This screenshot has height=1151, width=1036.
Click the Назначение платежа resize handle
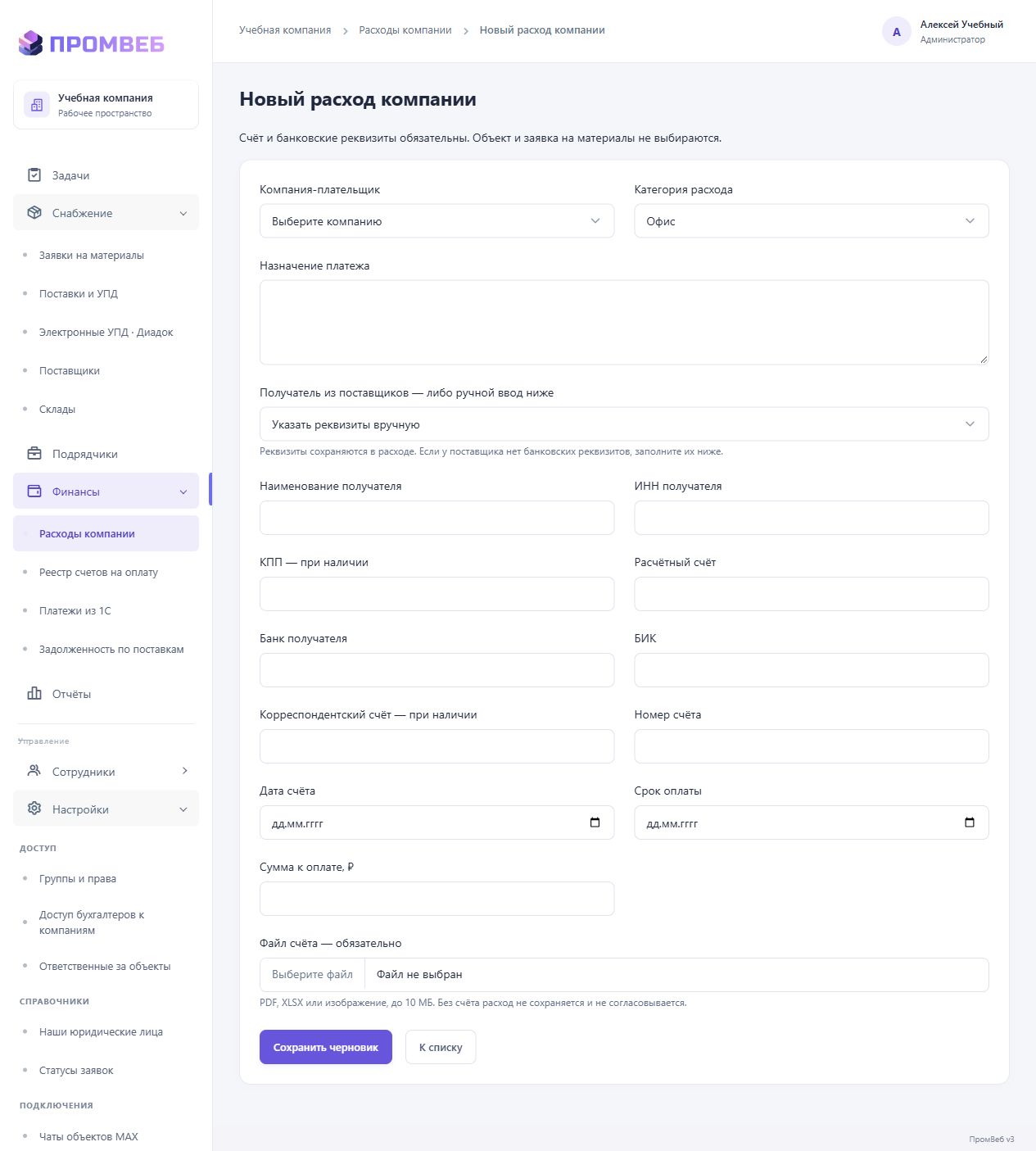coord(984,359)
